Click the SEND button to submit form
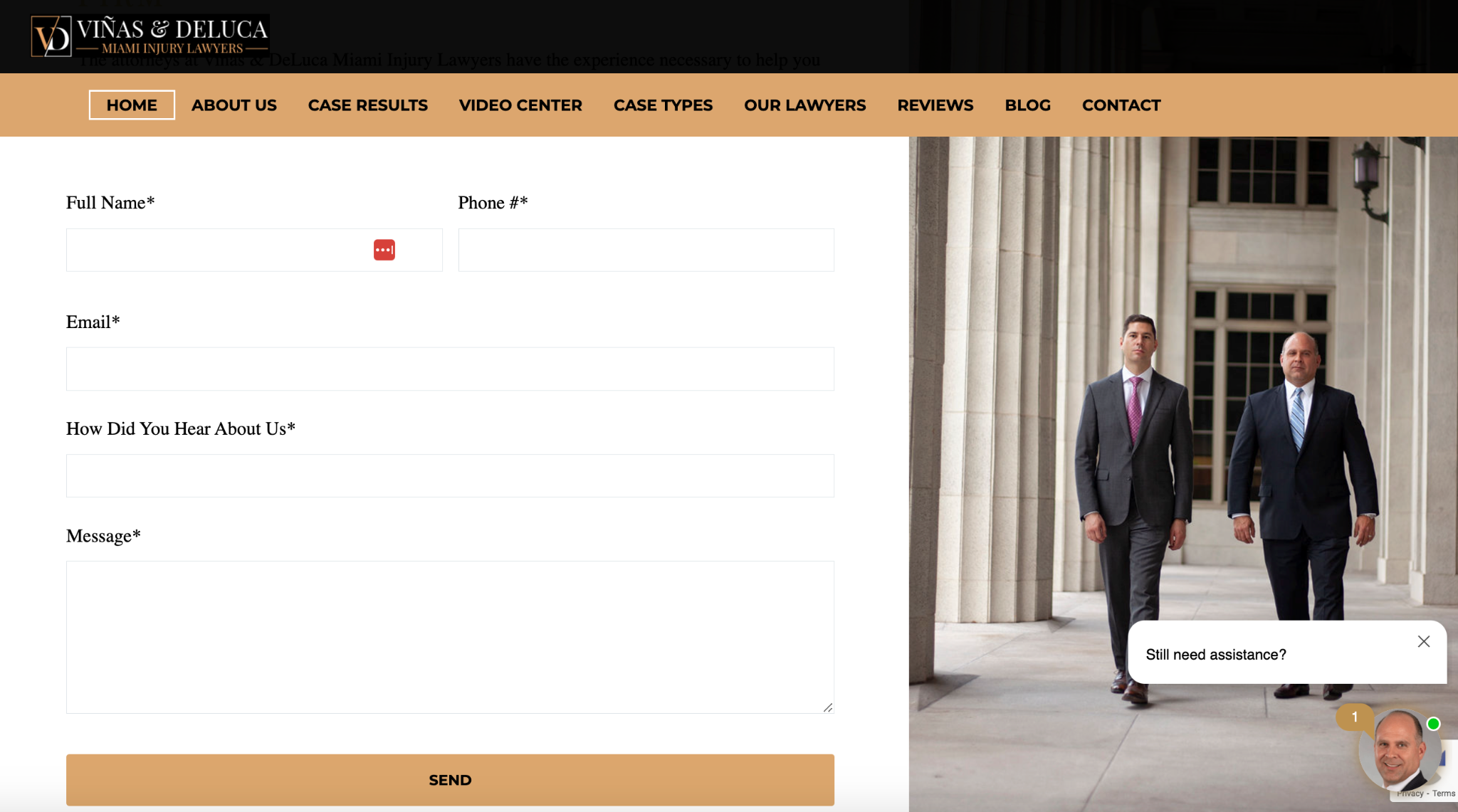Viewport: 1458px width, 812px height. (450, 779)
